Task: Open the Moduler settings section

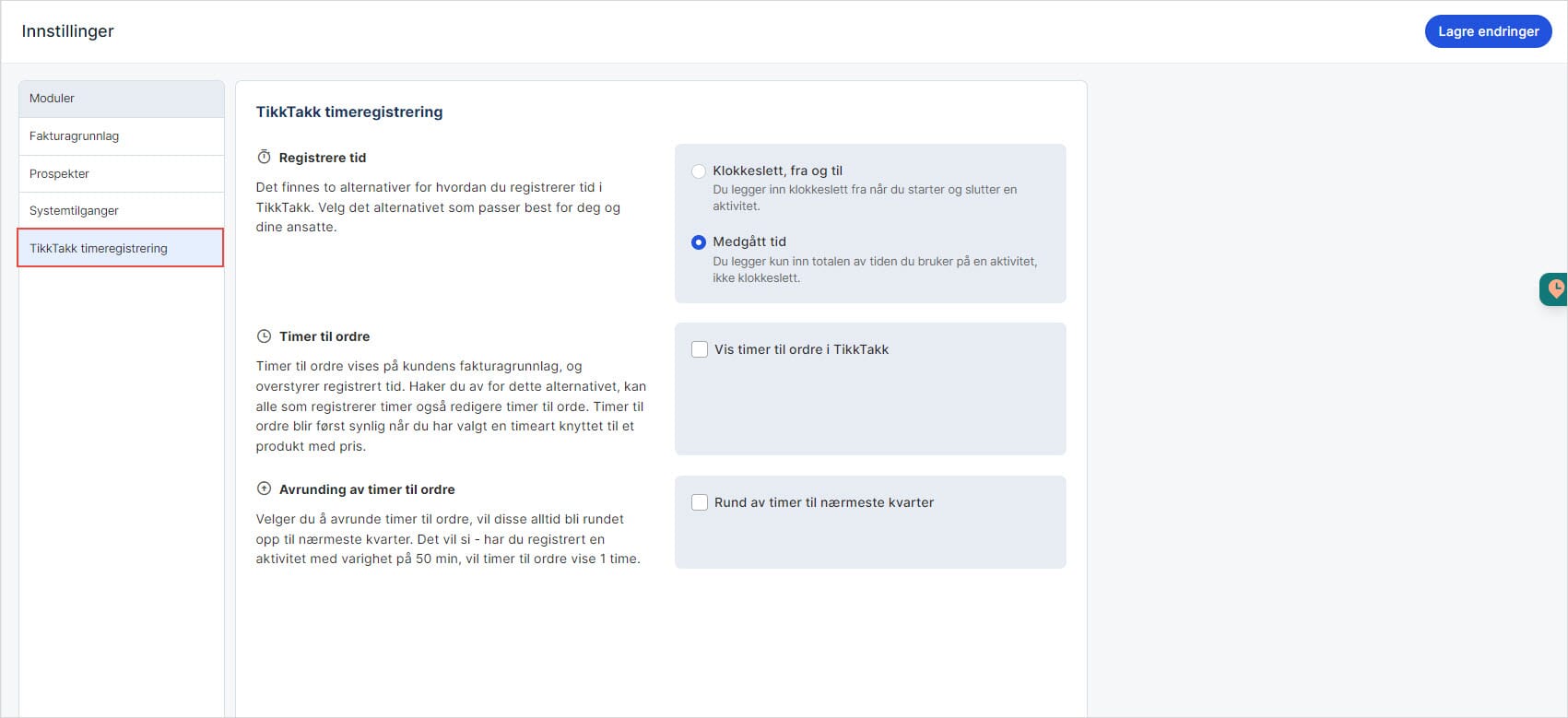Action: coord(121,99)
